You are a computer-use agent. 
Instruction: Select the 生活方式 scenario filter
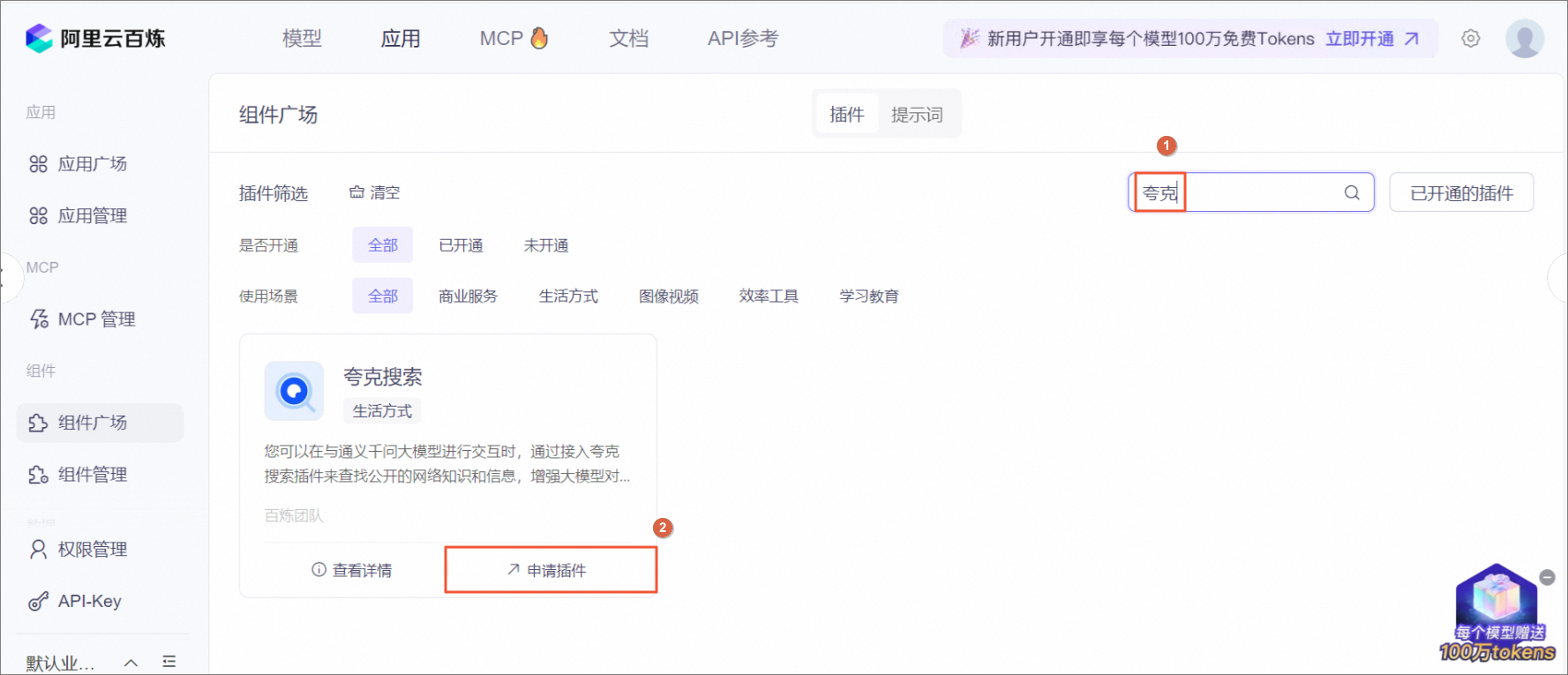568,296
